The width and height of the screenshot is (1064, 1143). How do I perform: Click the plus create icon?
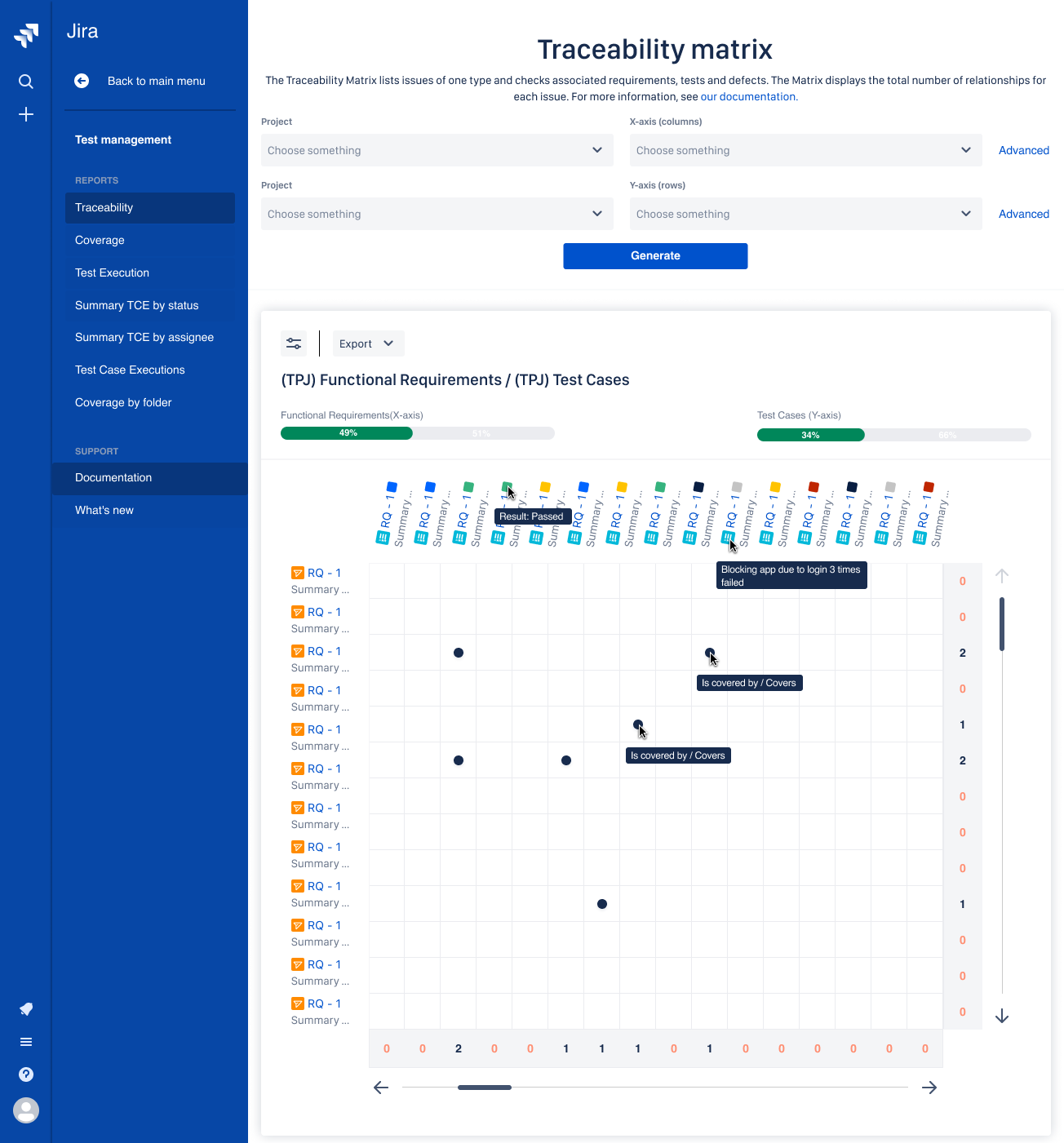[26, 114]
